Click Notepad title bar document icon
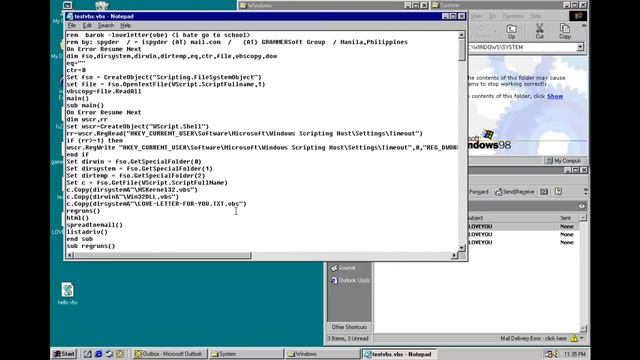640x360 pixels. 70,16
